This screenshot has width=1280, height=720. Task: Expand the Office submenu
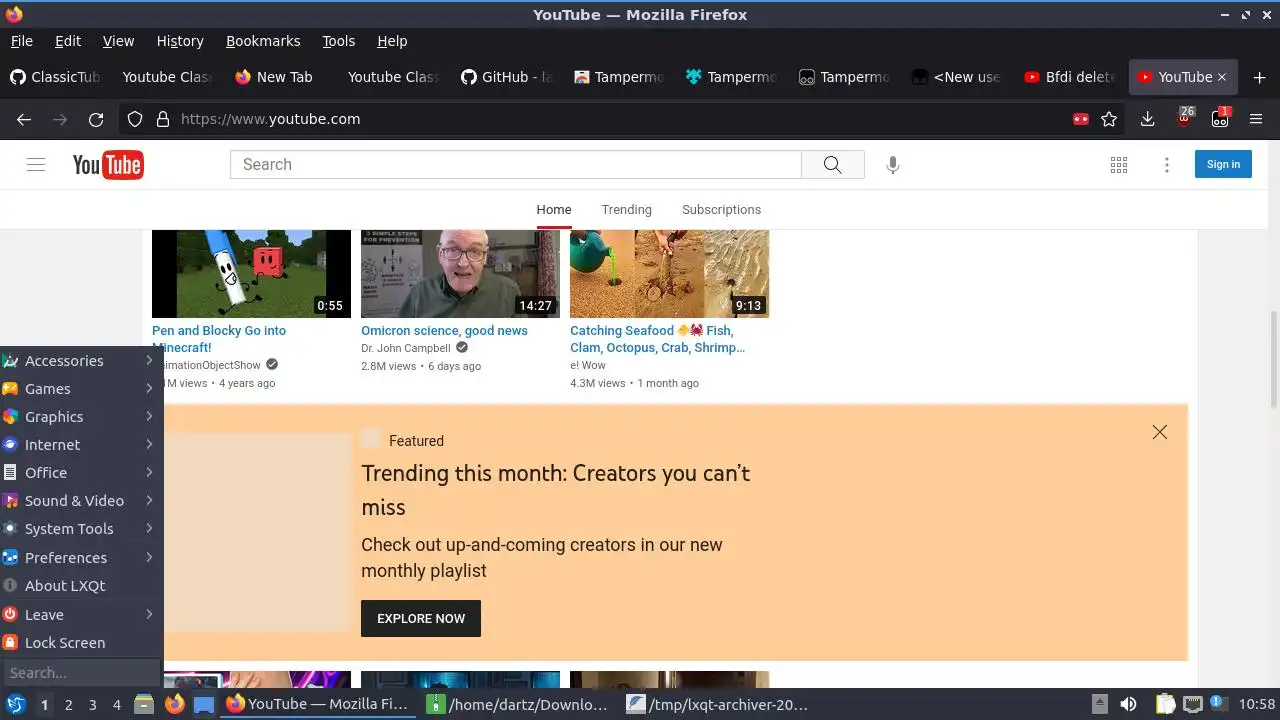point(80,473)
